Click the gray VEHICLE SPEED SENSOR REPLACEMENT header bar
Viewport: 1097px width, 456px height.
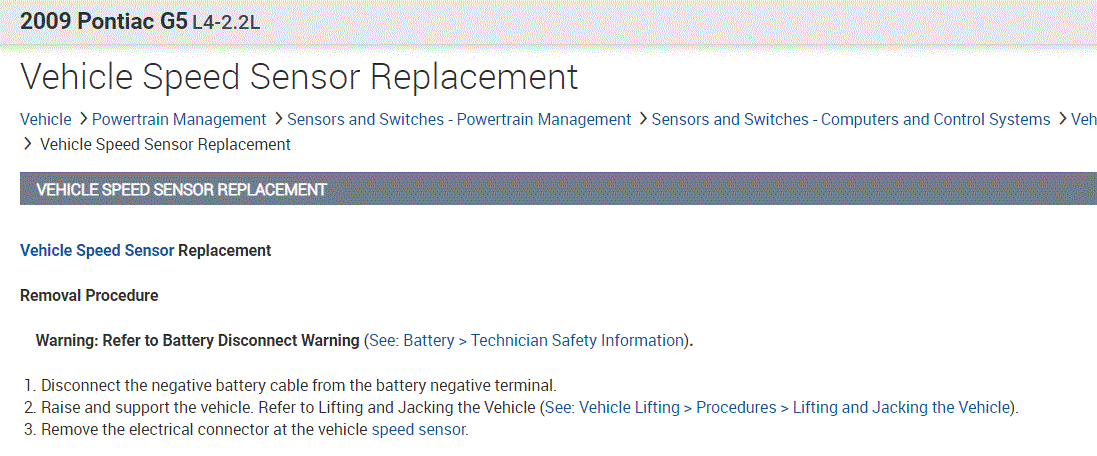(558, 188)
